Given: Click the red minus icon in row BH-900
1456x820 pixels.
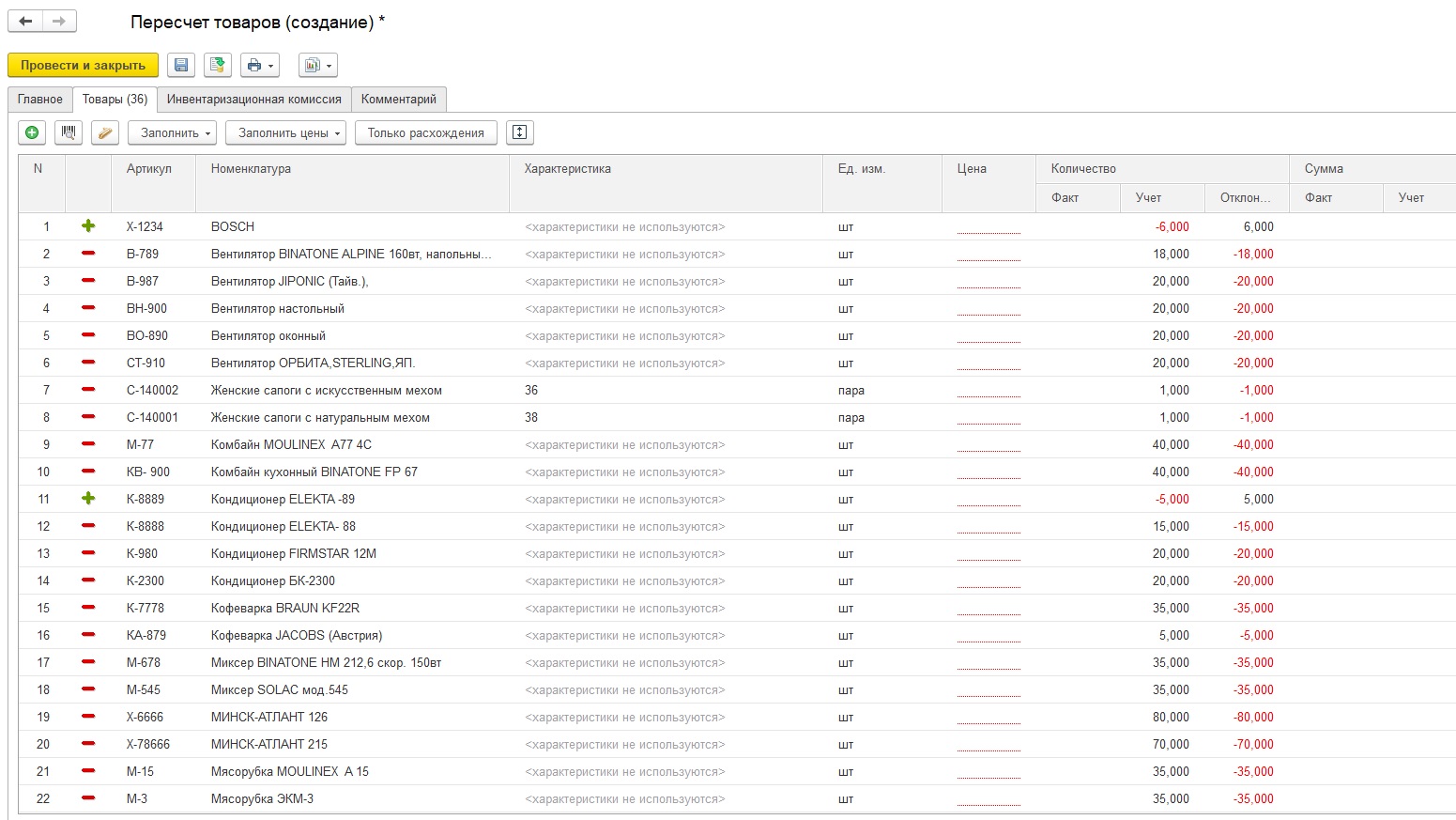Looking at the screenshot, I should [88, 308].
